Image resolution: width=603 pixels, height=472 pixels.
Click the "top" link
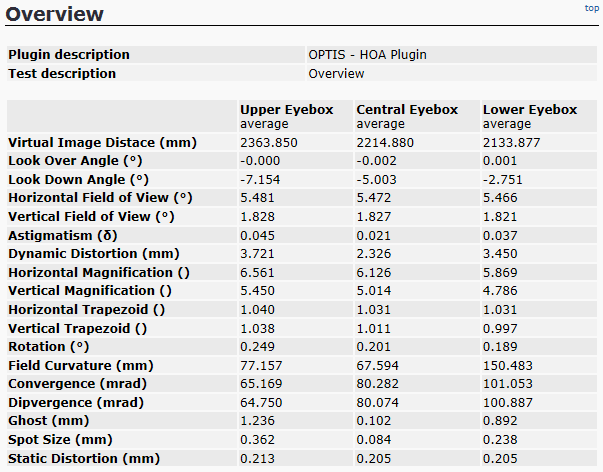(591, 8)
